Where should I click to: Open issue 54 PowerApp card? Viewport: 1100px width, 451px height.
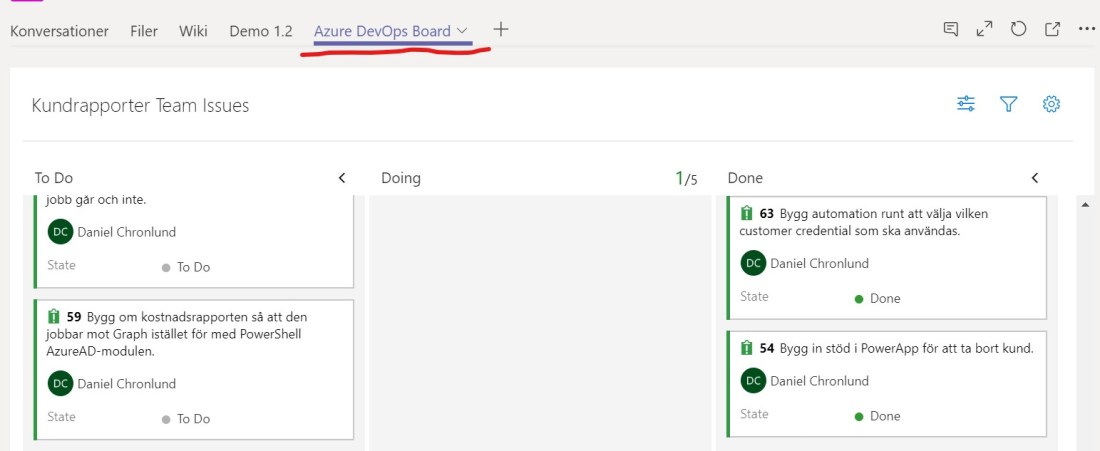pyautogui.click(x=895, y=348)
